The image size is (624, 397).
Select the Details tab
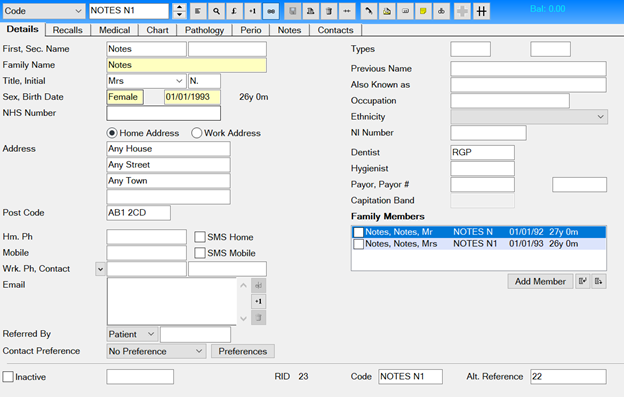tap(23, 29)
